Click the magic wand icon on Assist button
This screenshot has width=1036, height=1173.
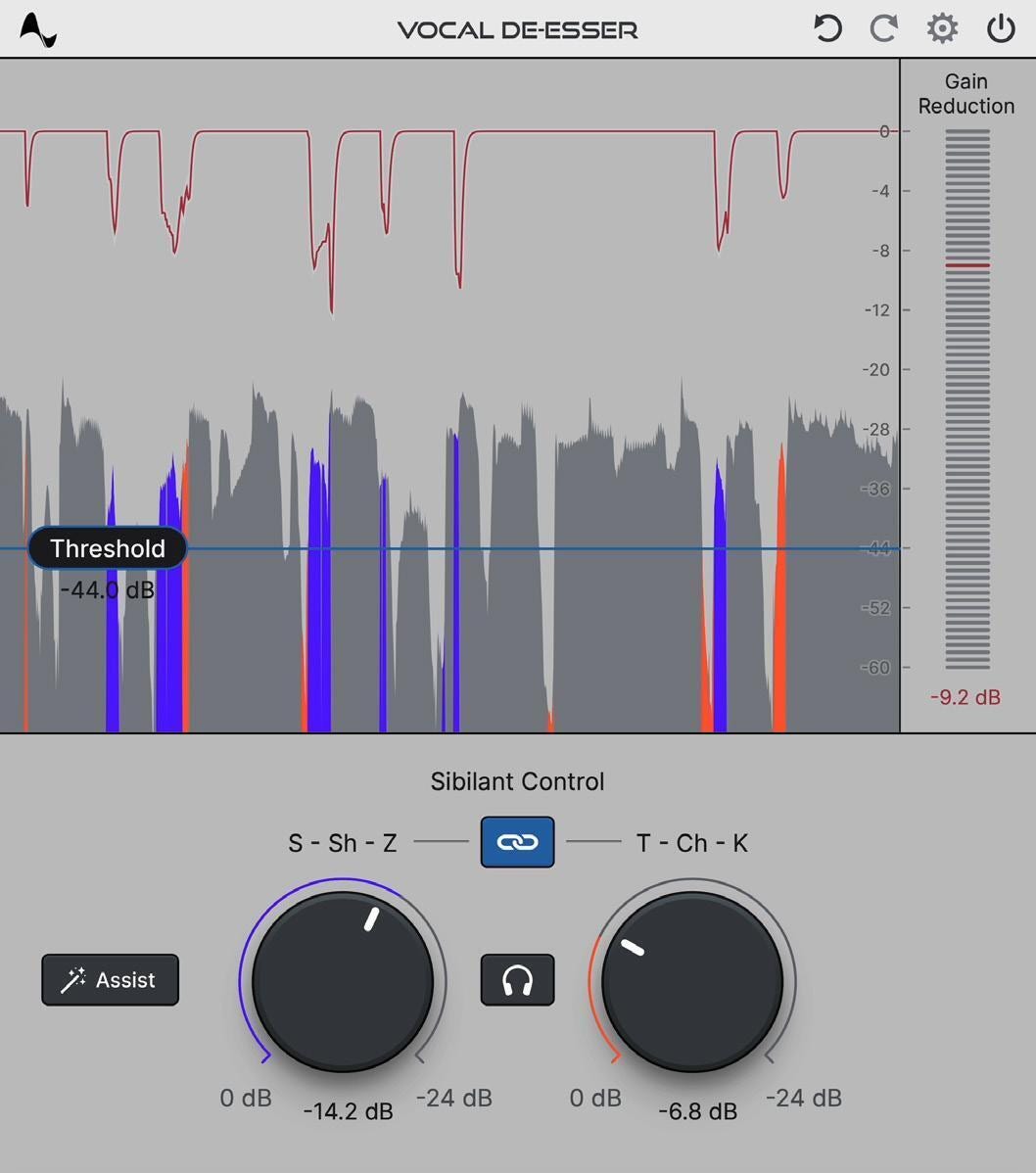[x=75, y=979]
